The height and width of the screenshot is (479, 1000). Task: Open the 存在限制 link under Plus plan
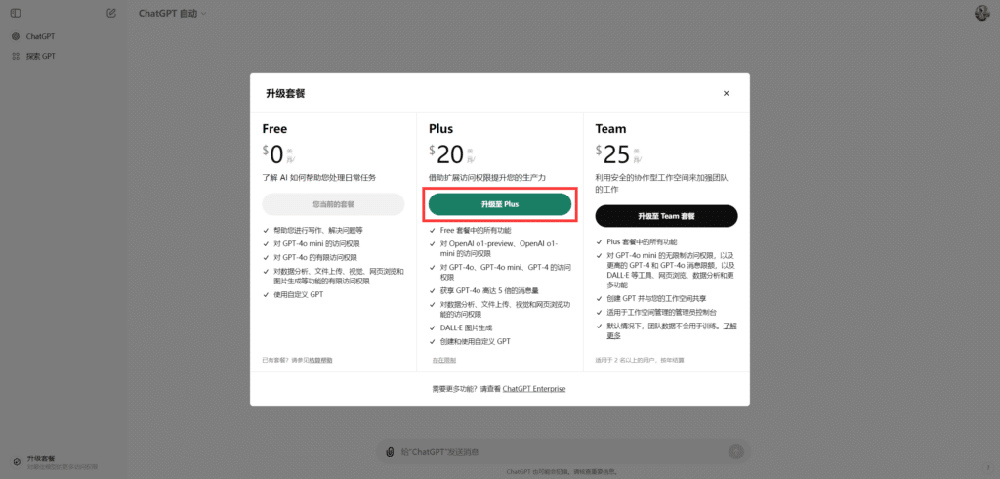tap(444, 360)
